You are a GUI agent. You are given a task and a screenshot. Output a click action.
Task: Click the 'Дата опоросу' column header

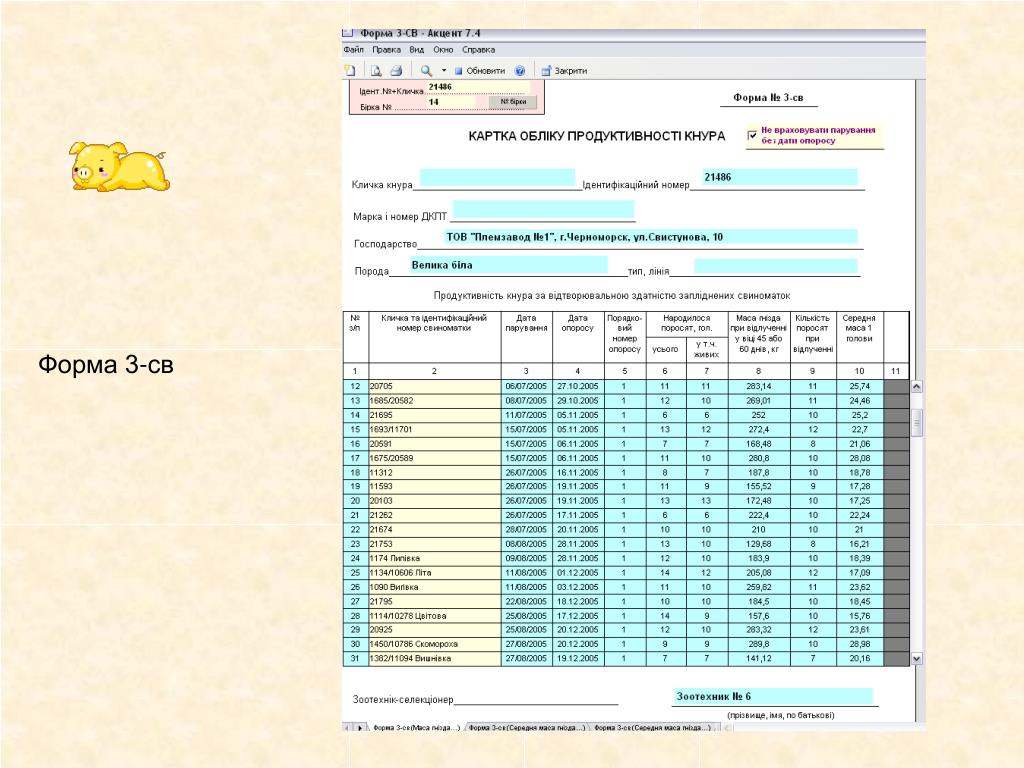(578, 336)
